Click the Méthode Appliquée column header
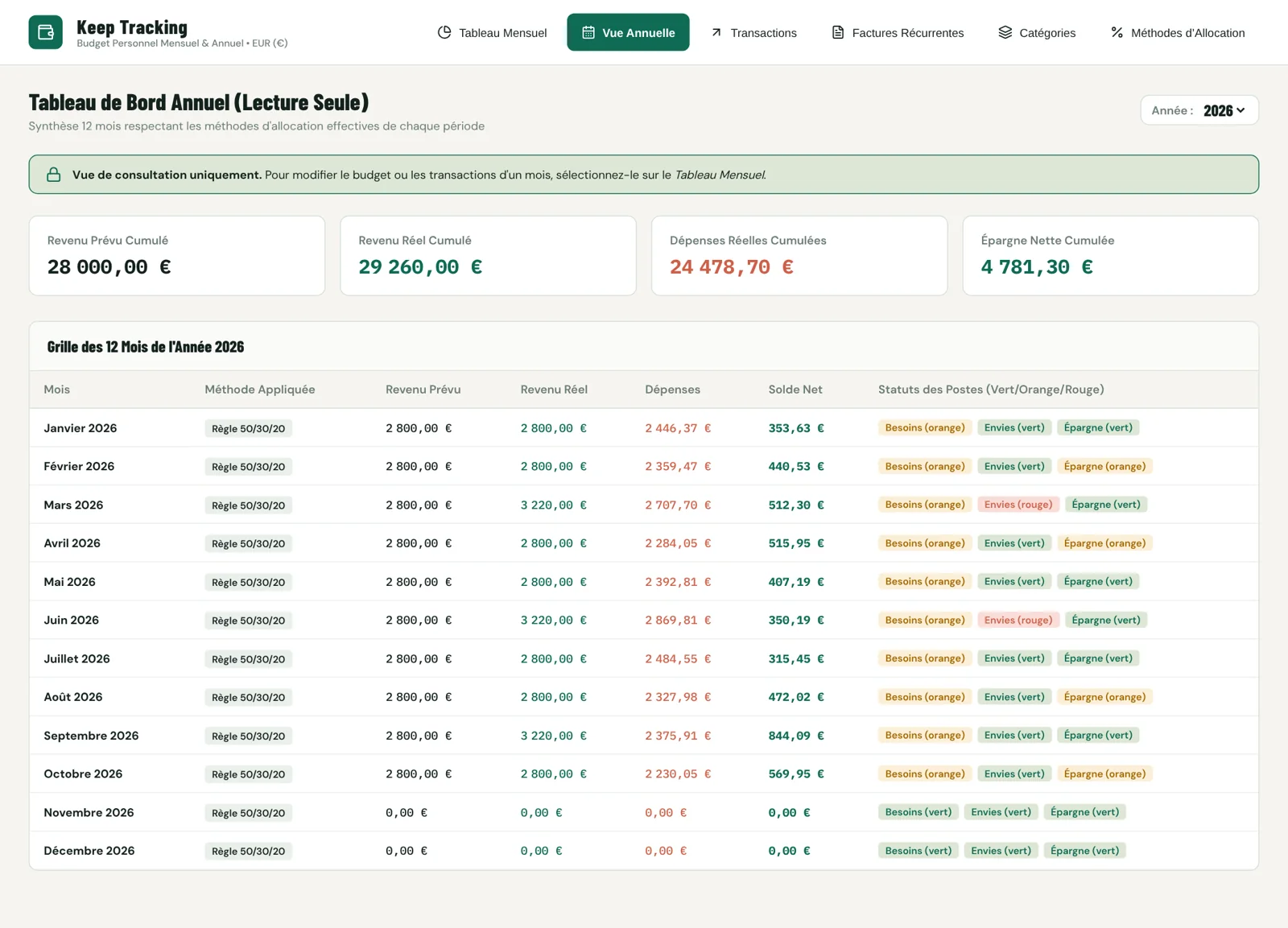 coord(260,390)
